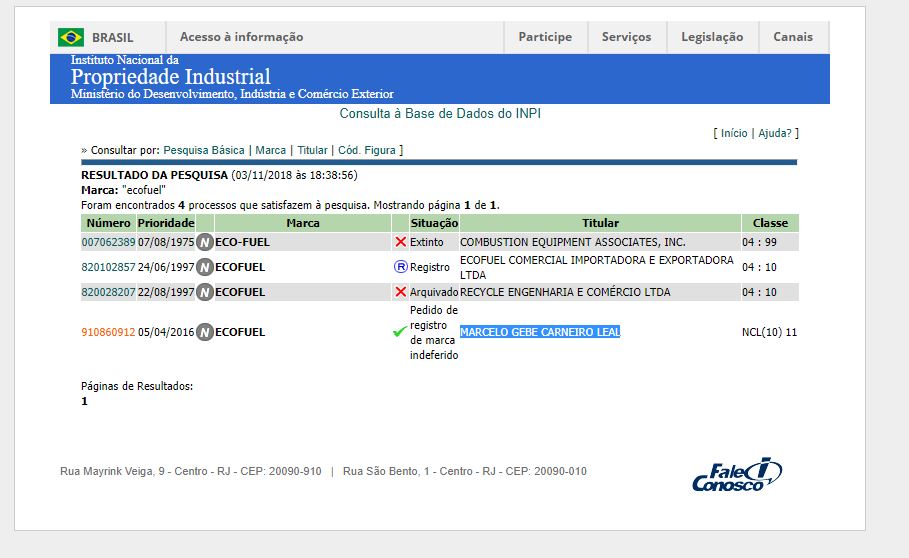Click highlighted MARCELO GEBE CARNEIRO LEAL text

tap(540, 332)
